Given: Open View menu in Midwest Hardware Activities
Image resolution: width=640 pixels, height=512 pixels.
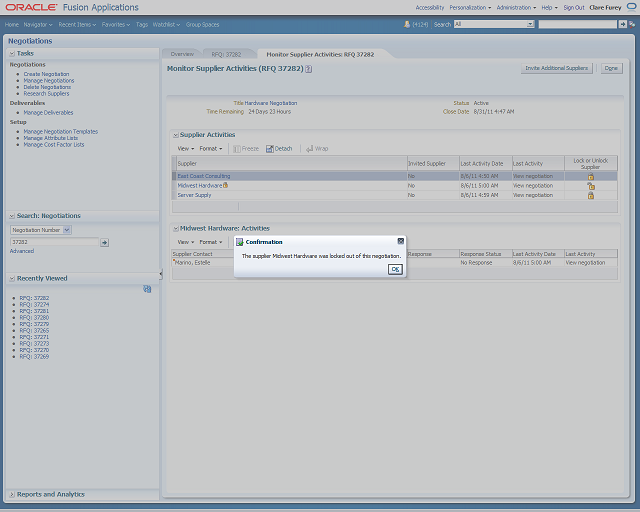Looking at the screenshot, I should click(186, 242).
